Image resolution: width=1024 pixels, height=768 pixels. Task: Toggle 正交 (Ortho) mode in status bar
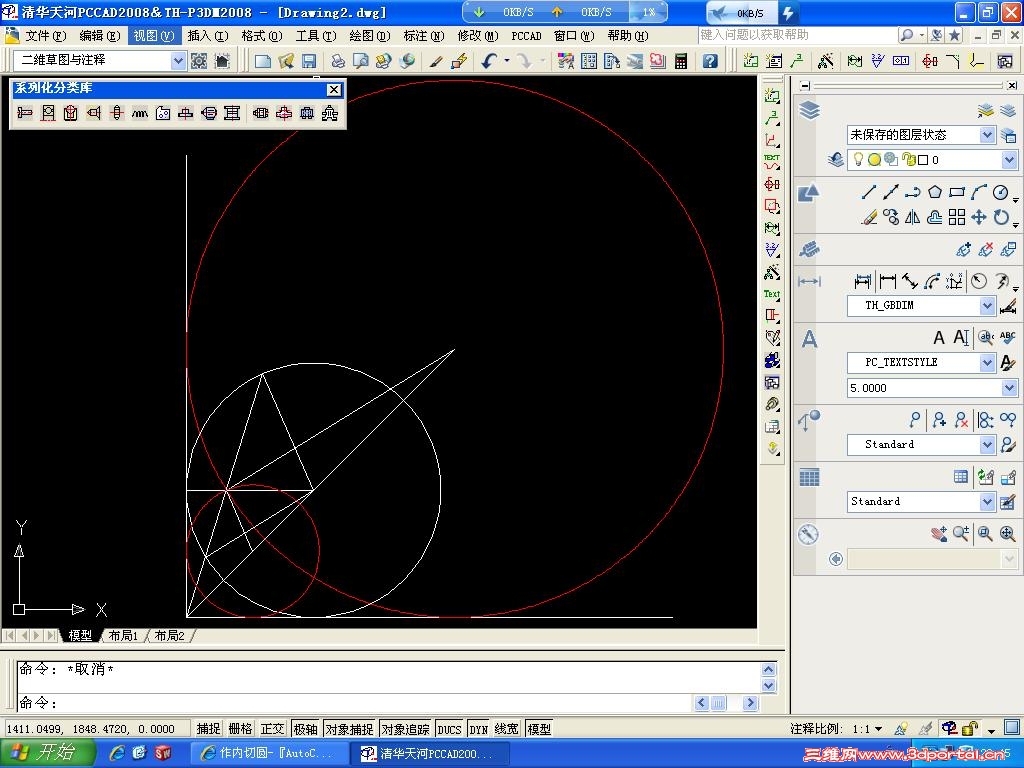pyautogui.click(x=272, y=729)
